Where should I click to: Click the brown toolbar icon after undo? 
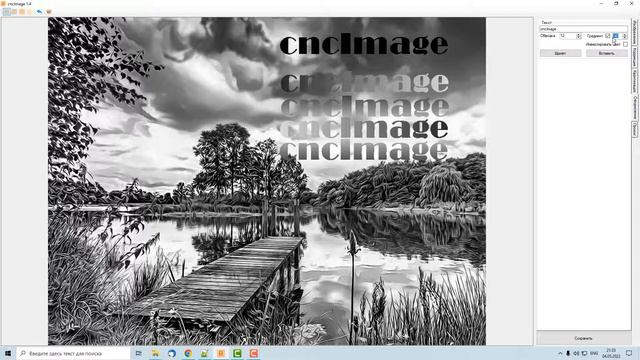point(49,12)
